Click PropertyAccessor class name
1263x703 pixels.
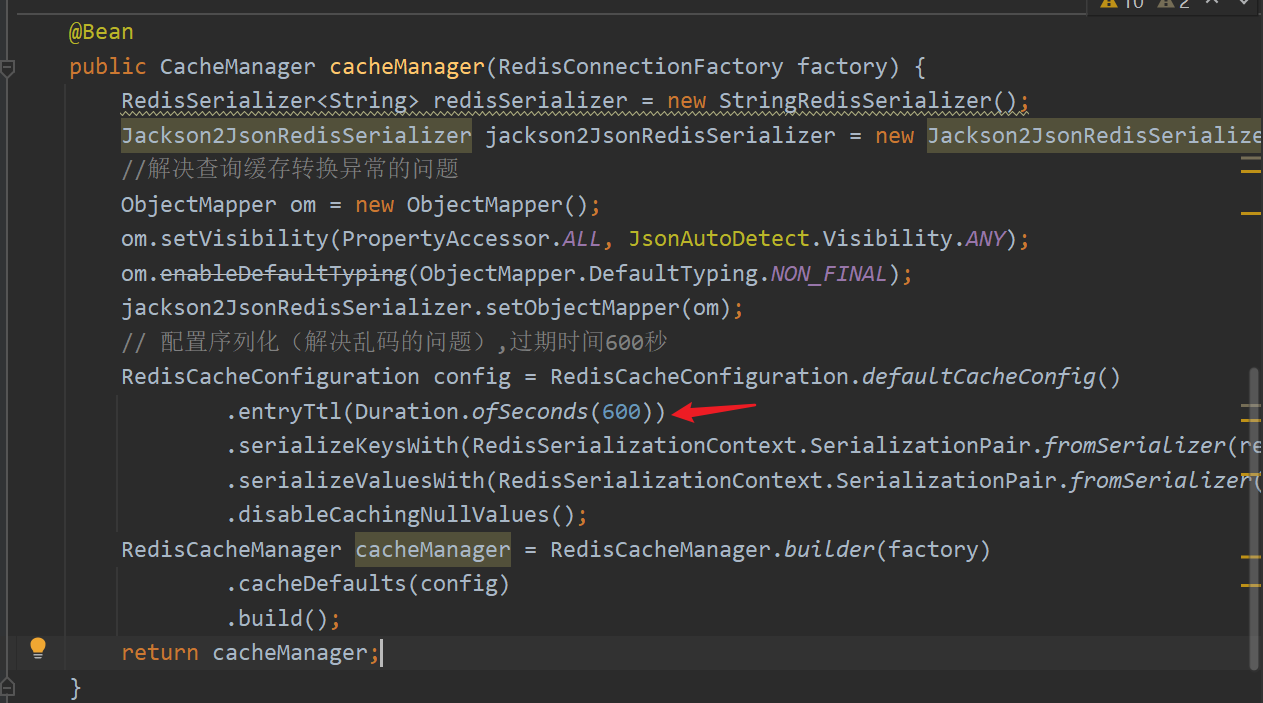pyautogui.click(x=446, y=238)
